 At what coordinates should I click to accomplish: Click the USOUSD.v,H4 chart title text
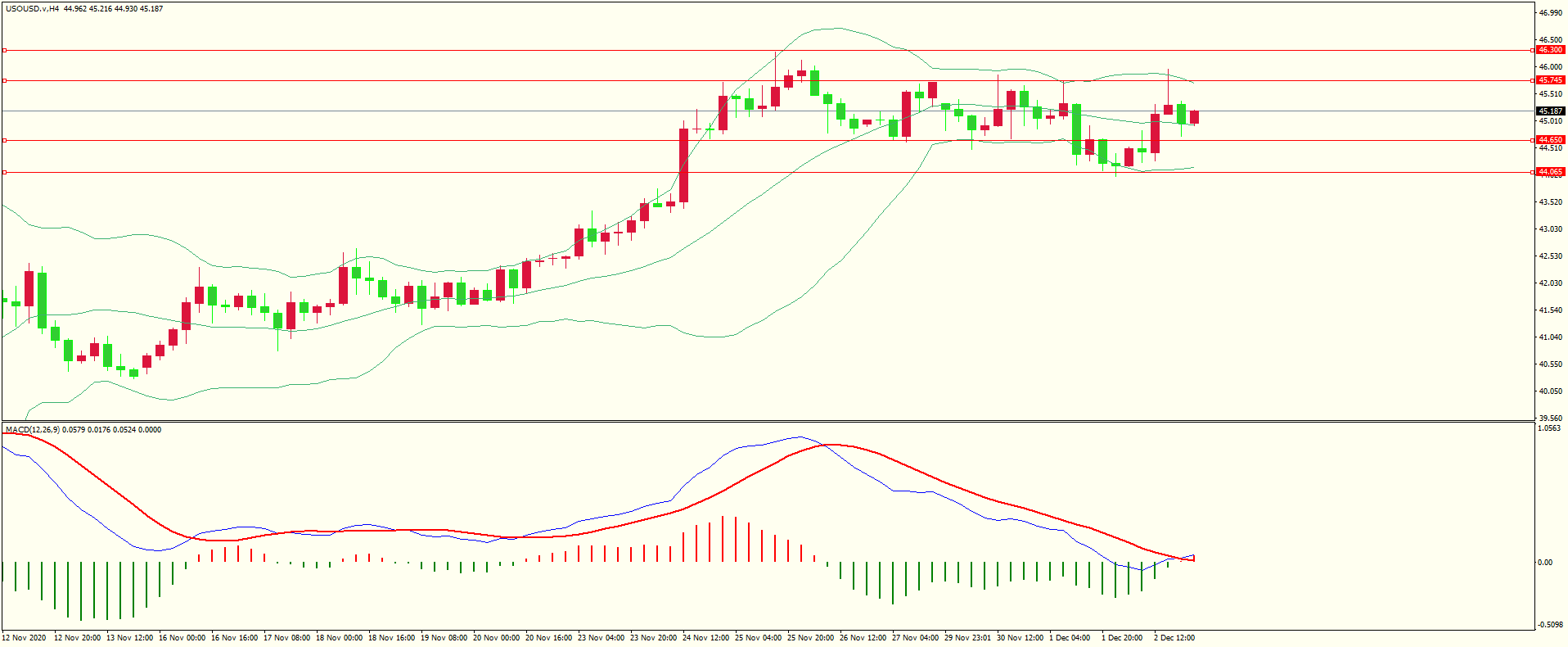click(32, 9)
